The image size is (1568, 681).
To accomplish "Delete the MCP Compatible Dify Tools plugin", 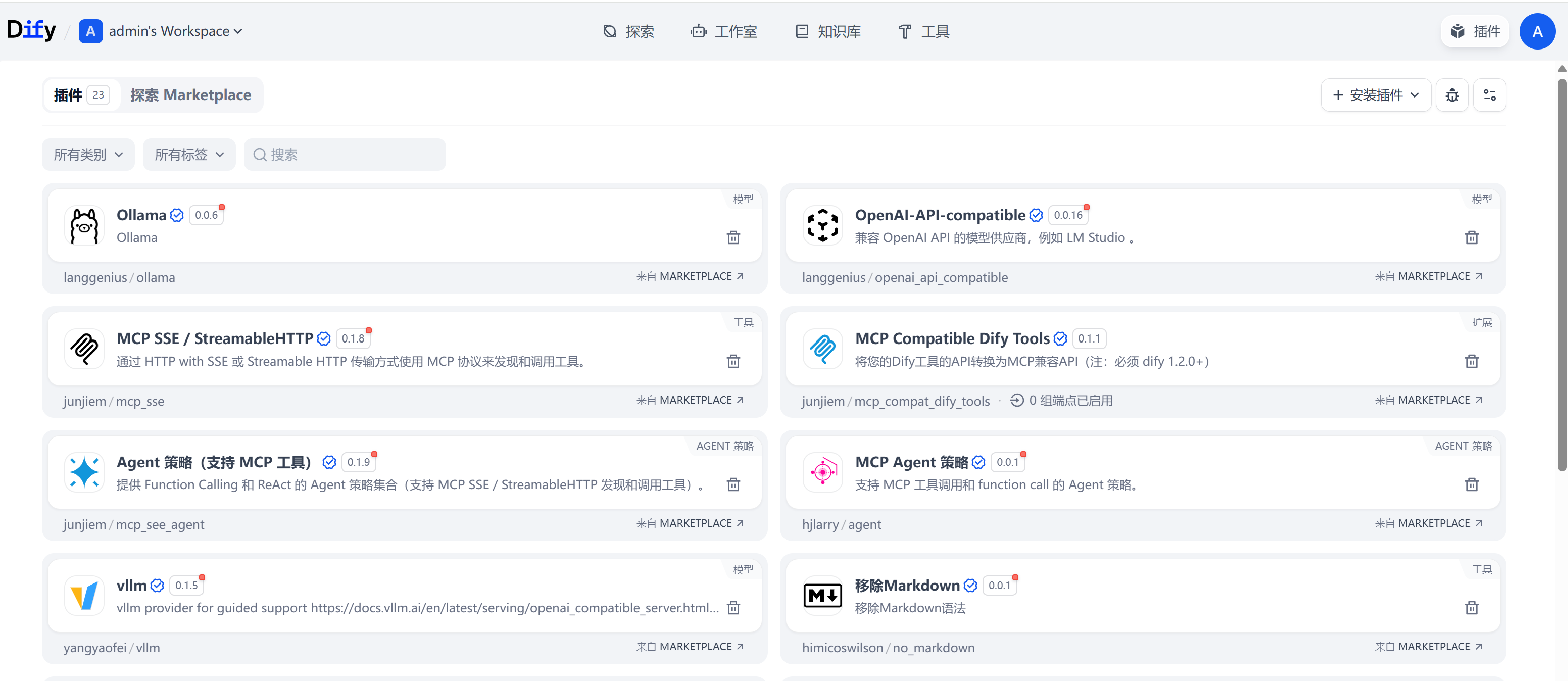I will click(x=1472, y=362).
